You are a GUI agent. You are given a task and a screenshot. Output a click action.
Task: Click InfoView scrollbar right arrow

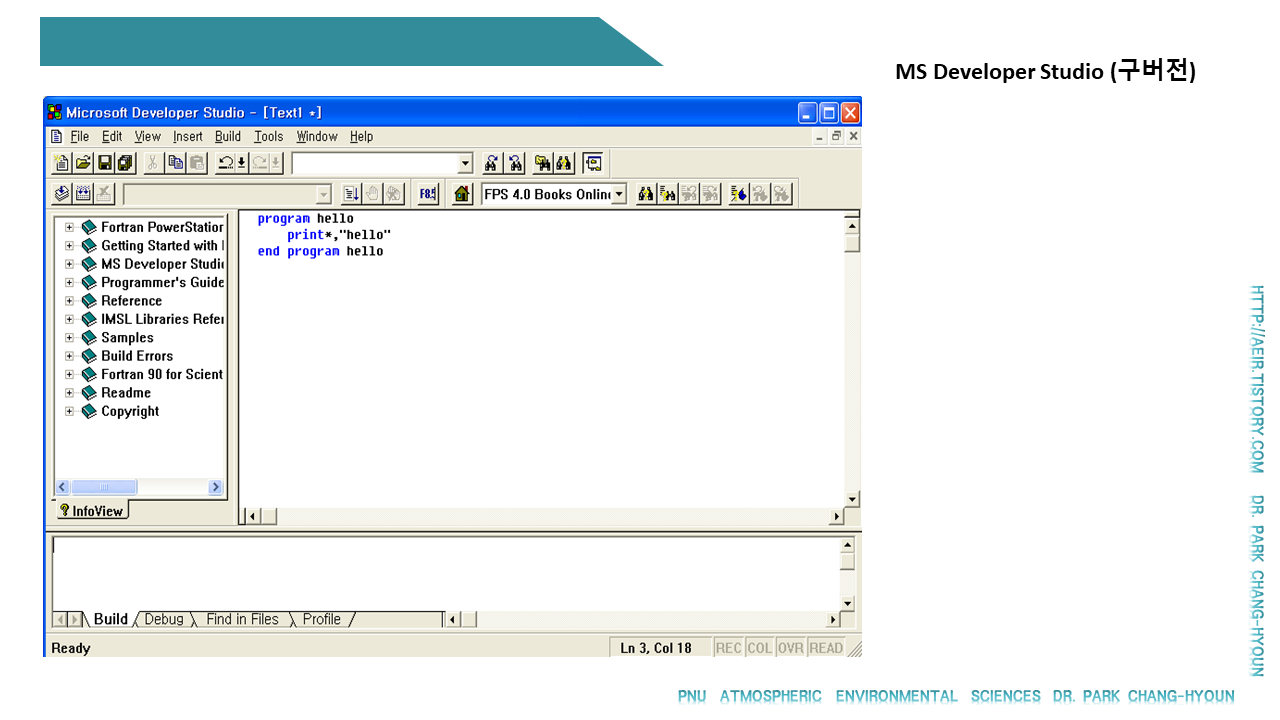coord(216,487)
